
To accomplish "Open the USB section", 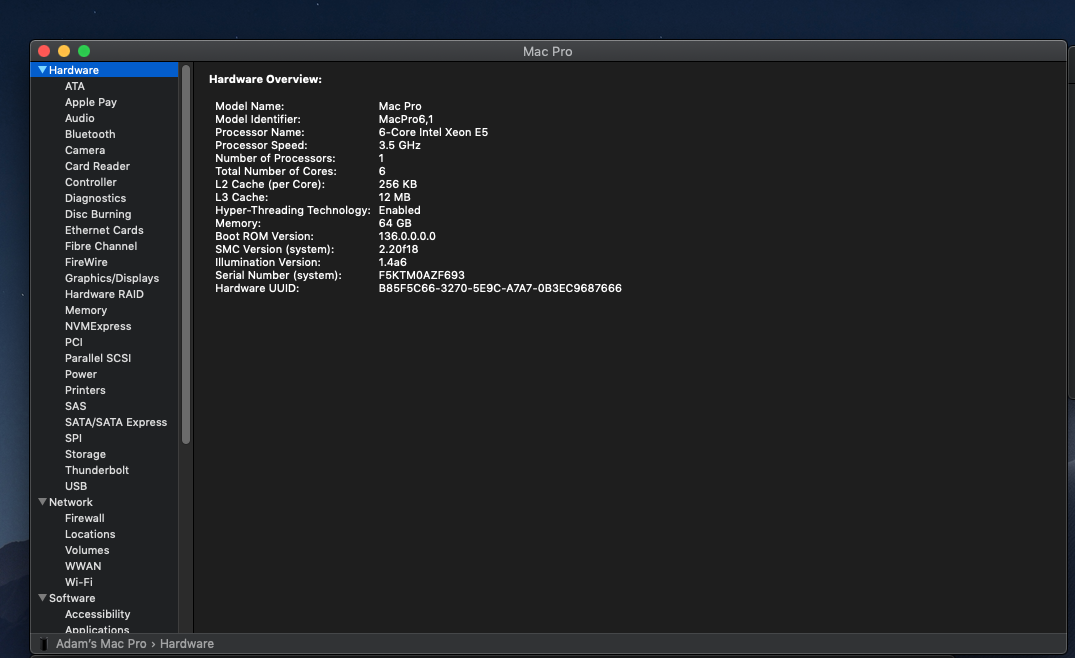I will coord(76,486).
